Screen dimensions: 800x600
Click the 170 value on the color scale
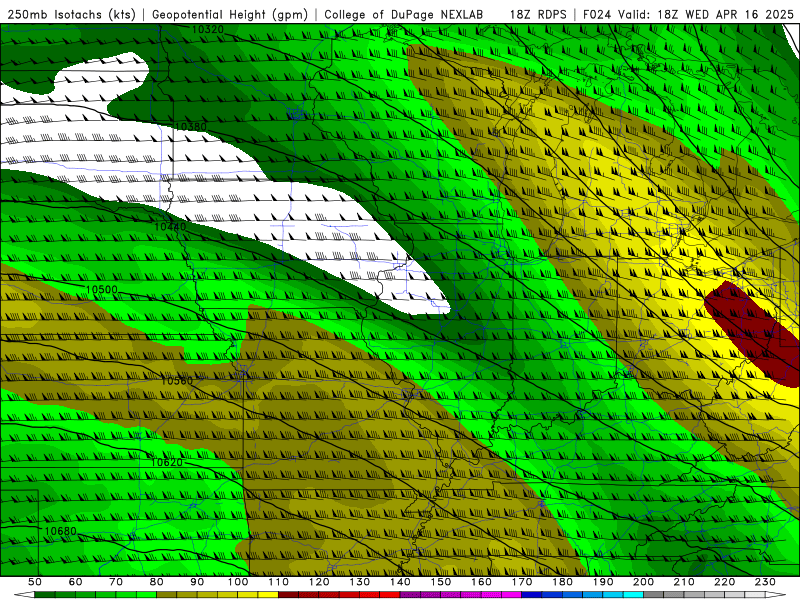tap(522, 582)
